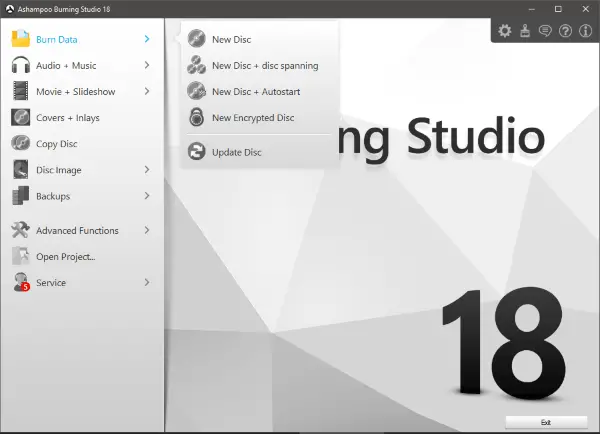Select the Open Project... menu label
The height and width of the screenshot is (434, 600).
coord(66,257)
